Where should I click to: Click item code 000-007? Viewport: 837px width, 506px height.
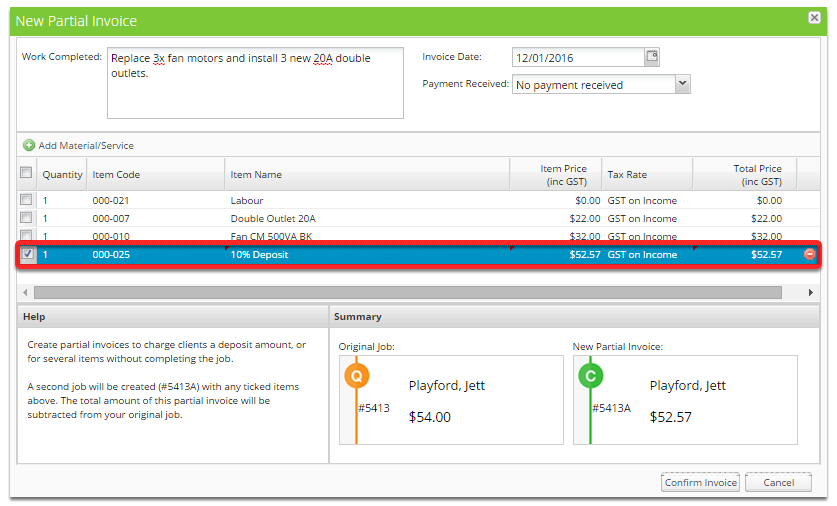coord(110,219)
